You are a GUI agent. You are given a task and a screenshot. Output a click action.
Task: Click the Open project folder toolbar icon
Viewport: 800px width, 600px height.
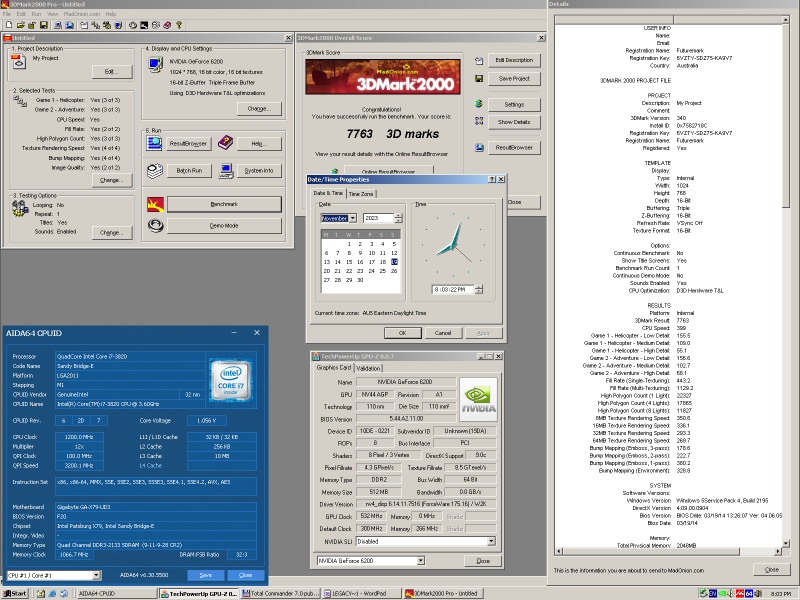[20, 24]
